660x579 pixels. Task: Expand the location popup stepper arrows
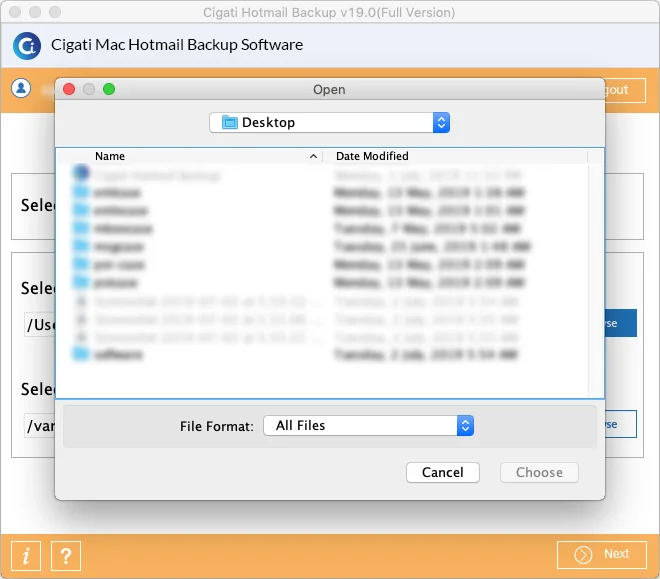pos(441,122)
